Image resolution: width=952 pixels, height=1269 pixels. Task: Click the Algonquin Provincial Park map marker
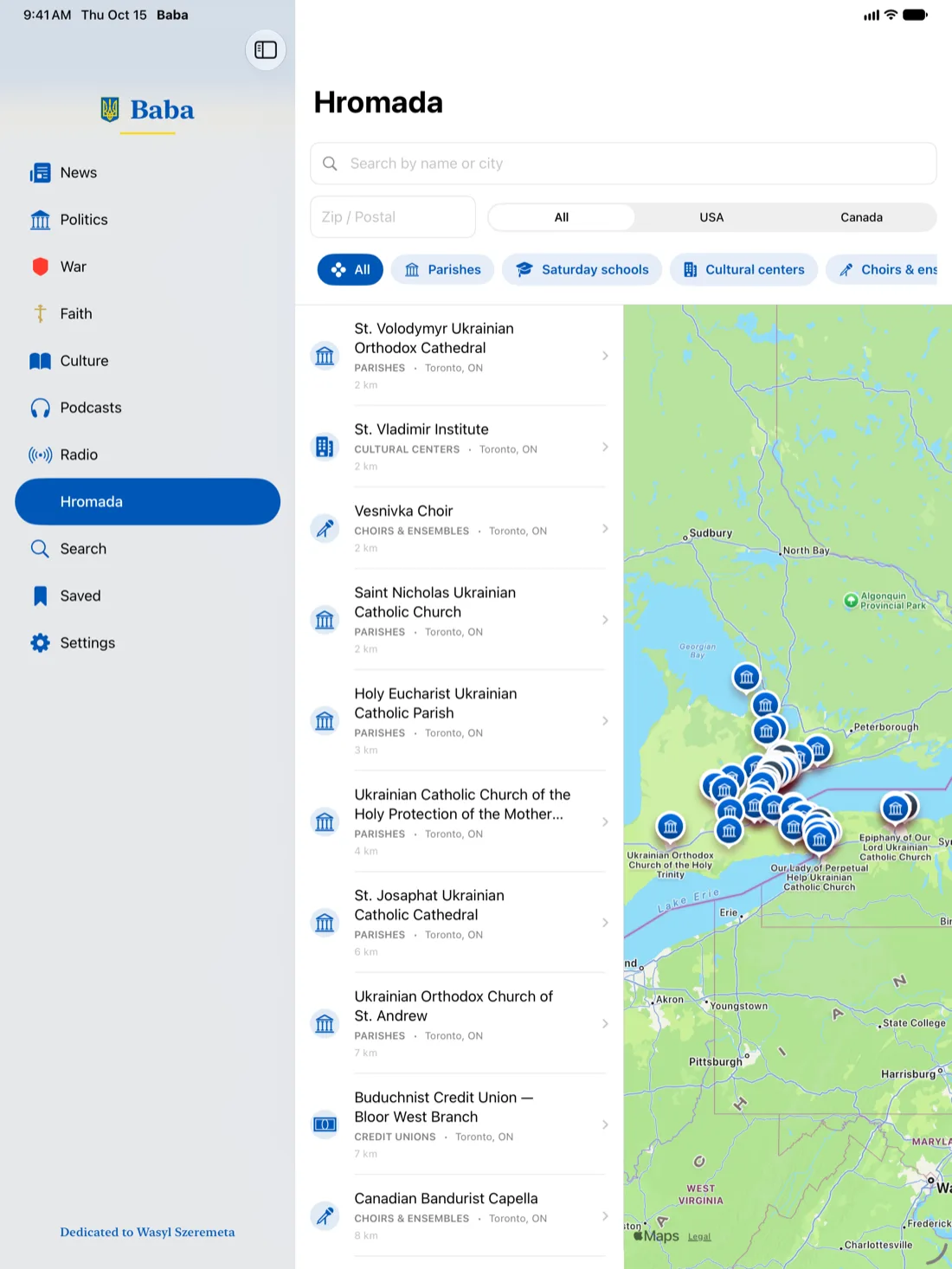point(851,601)
